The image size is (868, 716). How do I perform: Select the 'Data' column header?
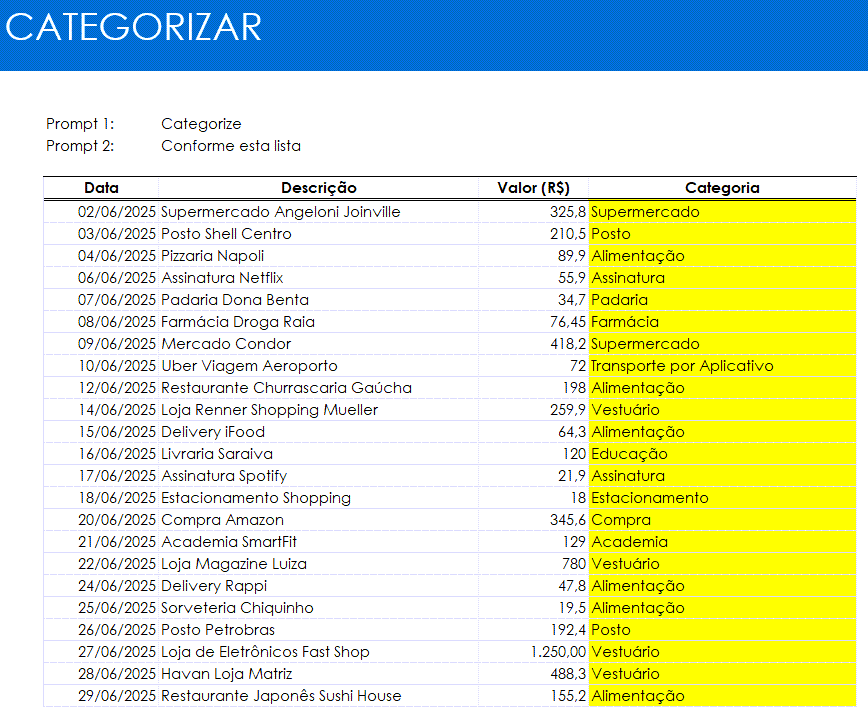(x=101, y=188)
